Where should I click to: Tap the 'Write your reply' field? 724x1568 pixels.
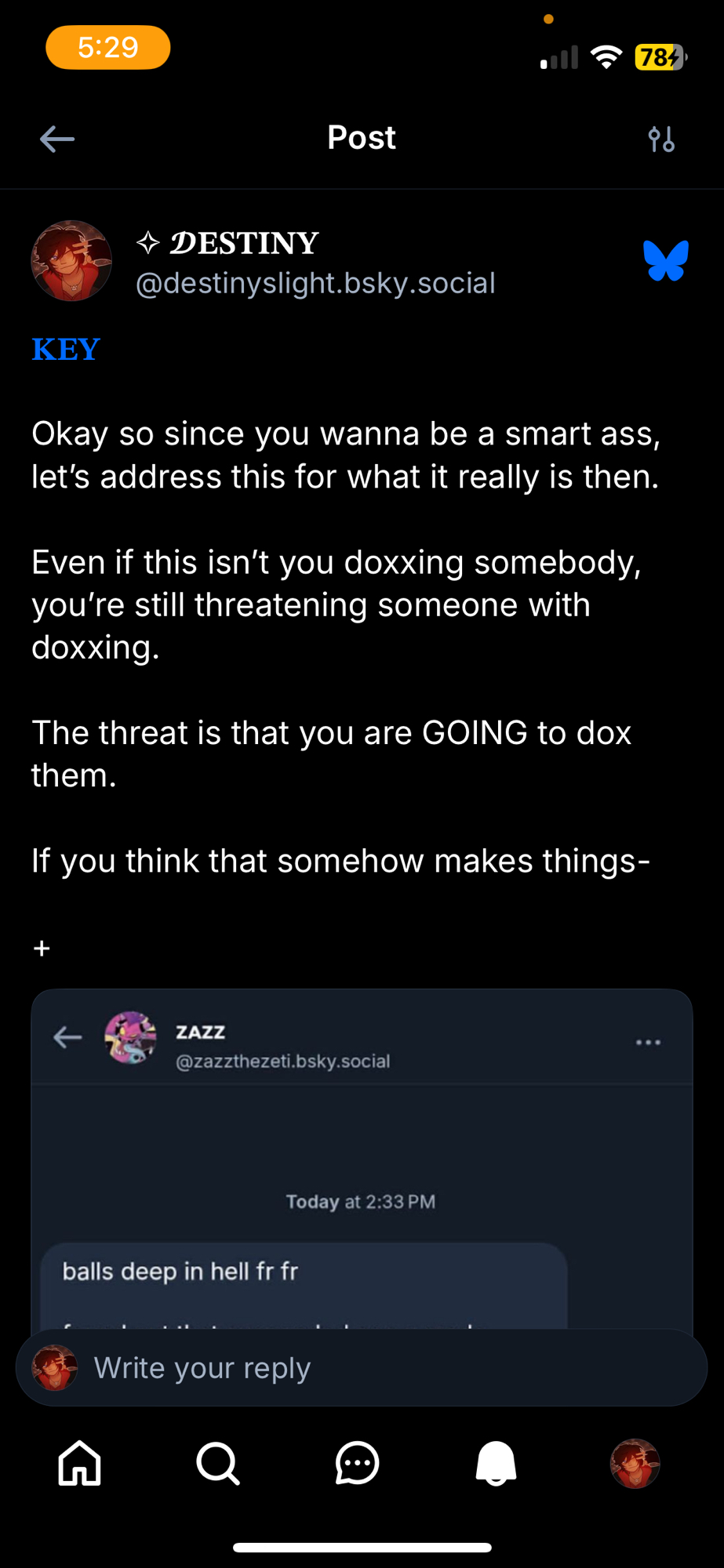coord(361,1368)
